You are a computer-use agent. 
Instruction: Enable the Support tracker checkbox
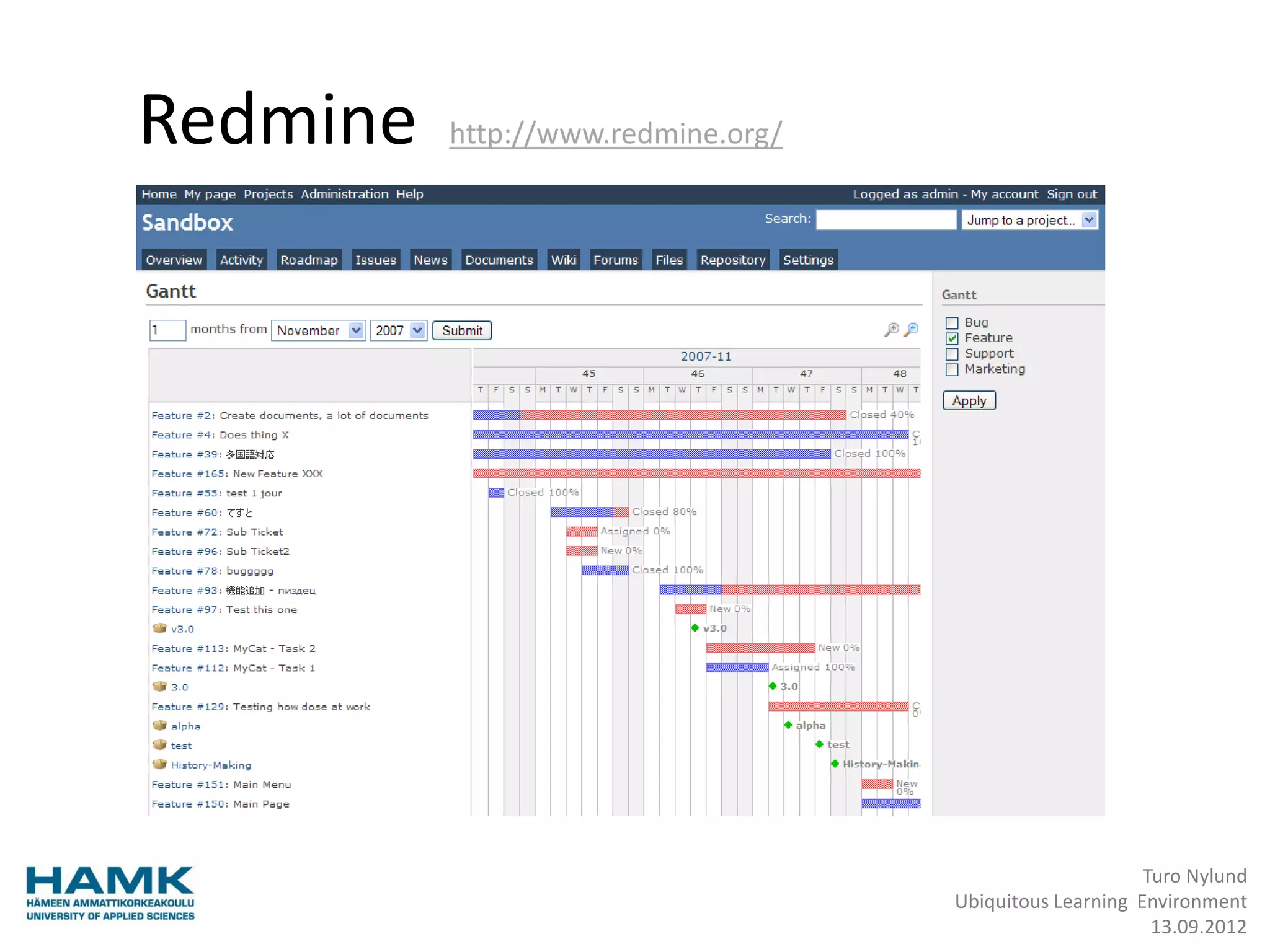tap(952, 354)
